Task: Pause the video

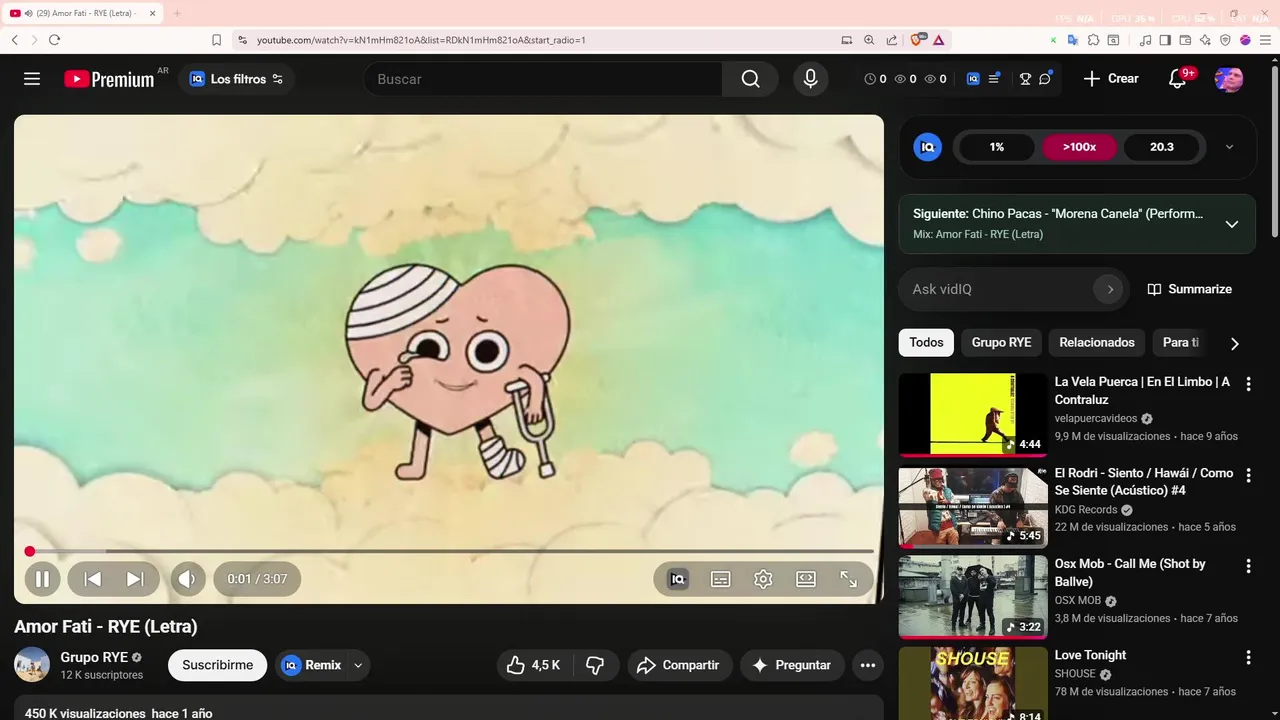Action: pos(43,579)
